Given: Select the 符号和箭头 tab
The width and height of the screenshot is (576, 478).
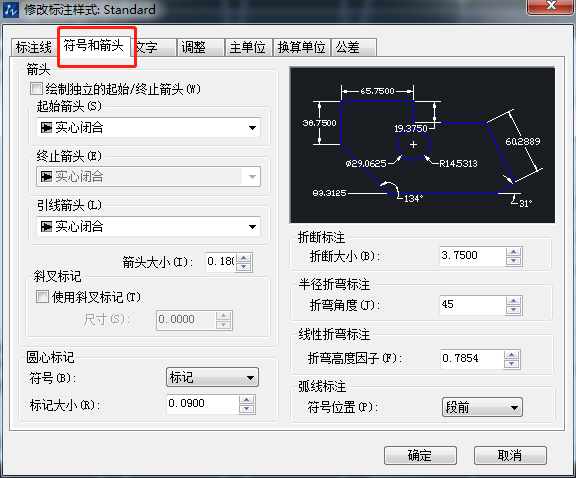Looking at the screenshot, I should pos(94,46).
